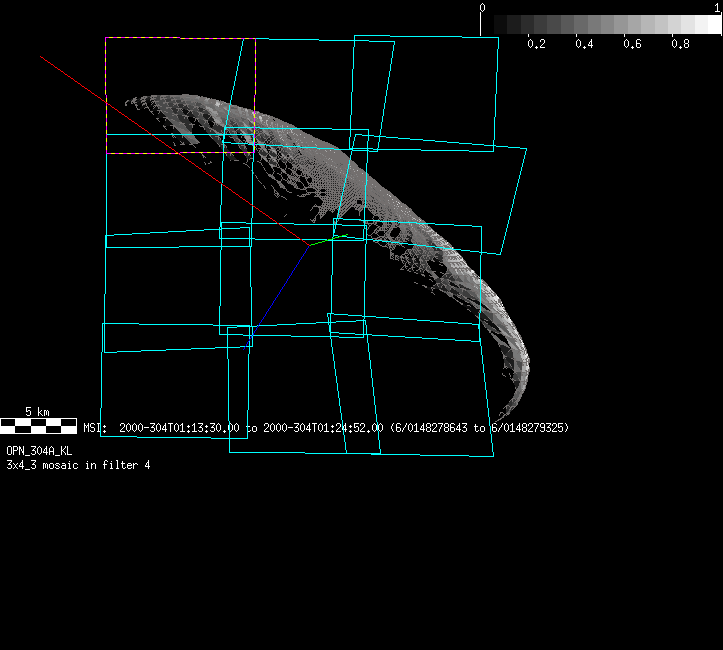Select the "3x4_3 mosaic in filter 4" caption

click(x=78, y=465)
